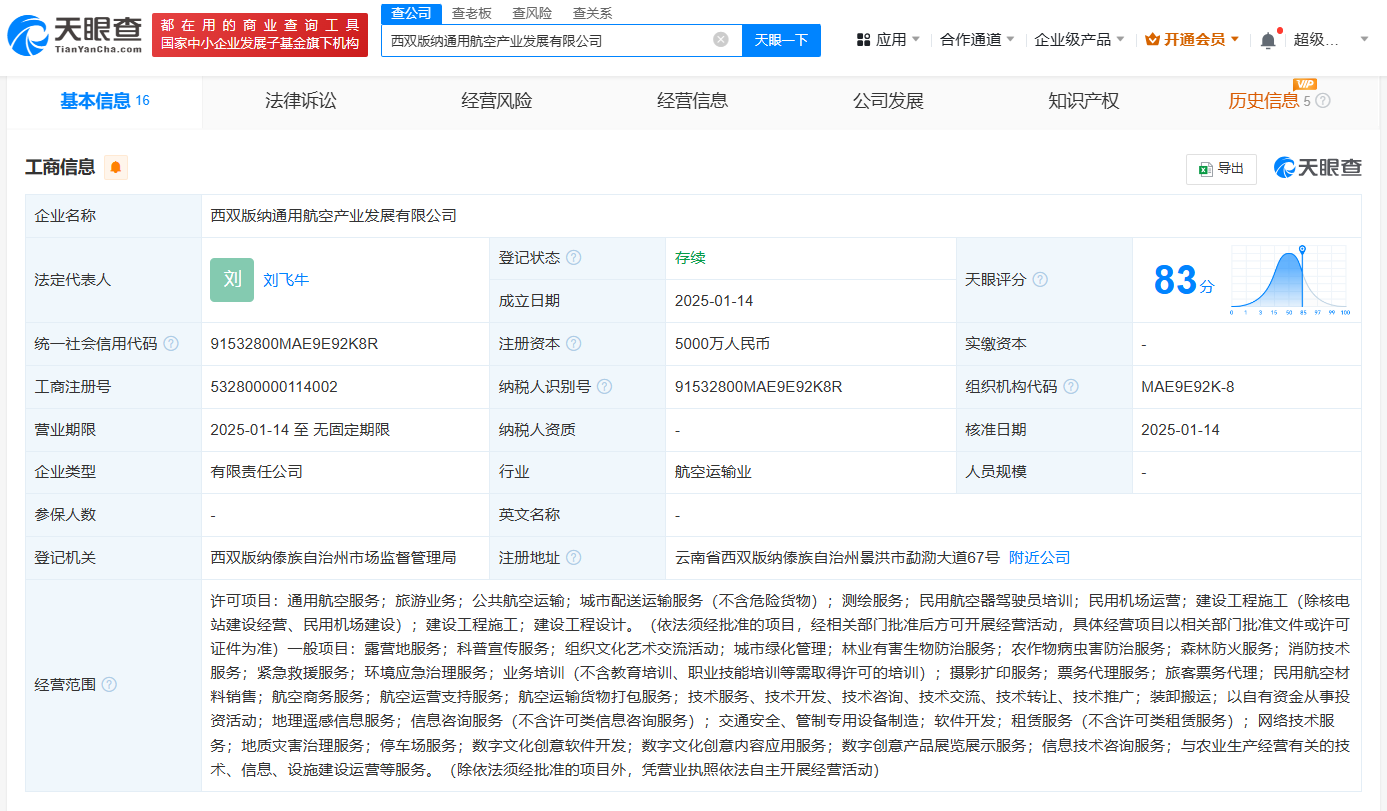Click help icon next to 天眼评分

click(1040, 280)
